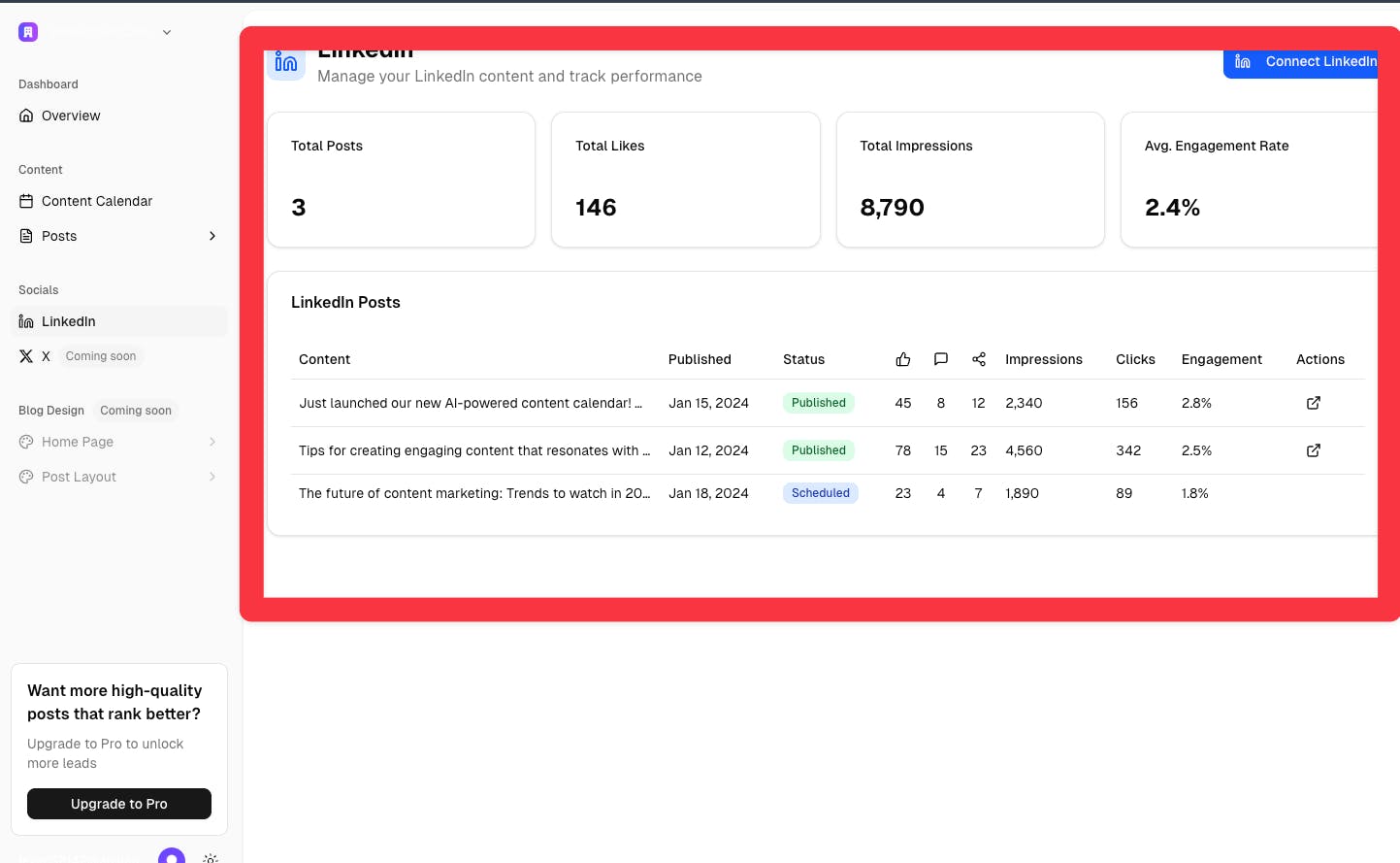
Task: Click 'Tips for creating engaging content' row
Action: click(x=828, y=450)
